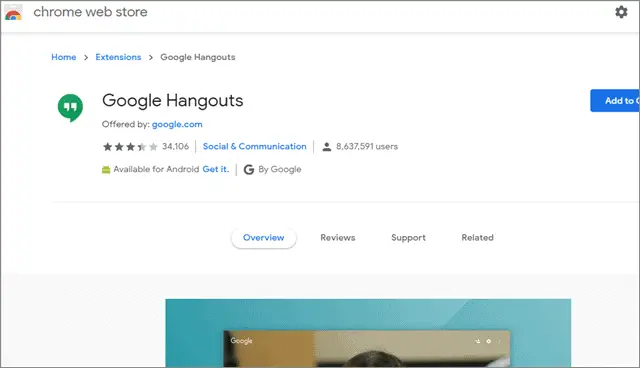Select the Overview tab
This screenshot has height=368, width=640.
pyautogui.click(x=264, y=238)
